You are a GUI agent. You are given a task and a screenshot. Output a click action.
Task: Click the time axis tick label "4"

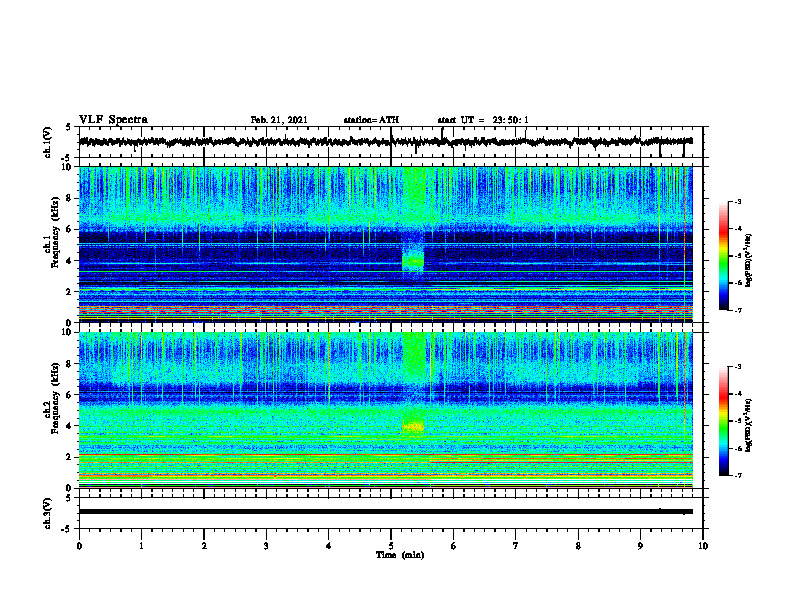tap(329, 546)
